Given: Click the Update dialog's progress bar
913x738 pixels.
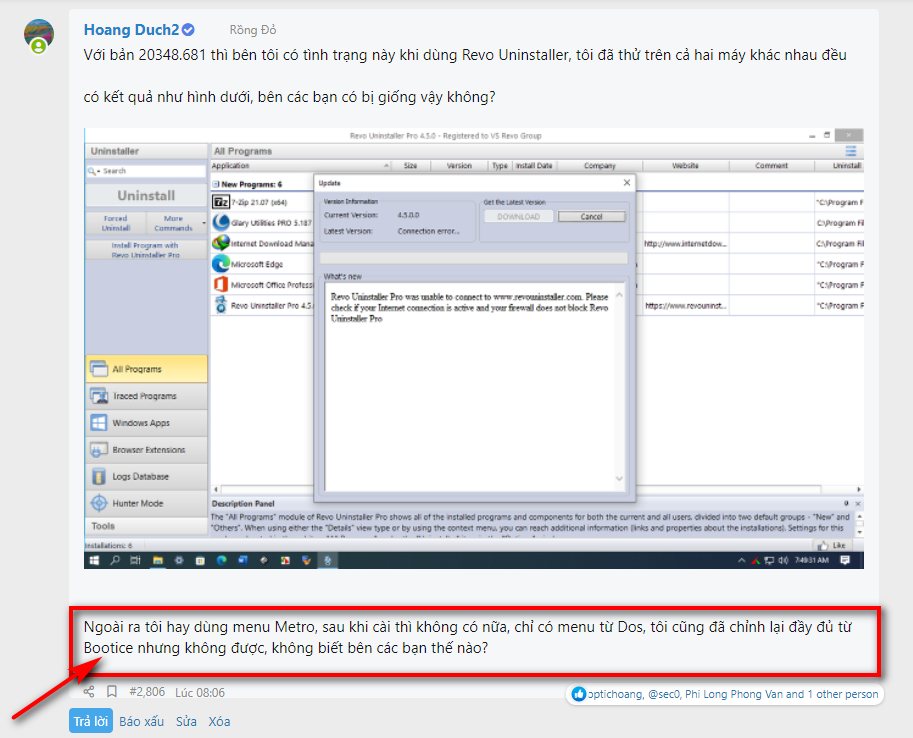Looking at the screenshot, I should click(474, 258).
